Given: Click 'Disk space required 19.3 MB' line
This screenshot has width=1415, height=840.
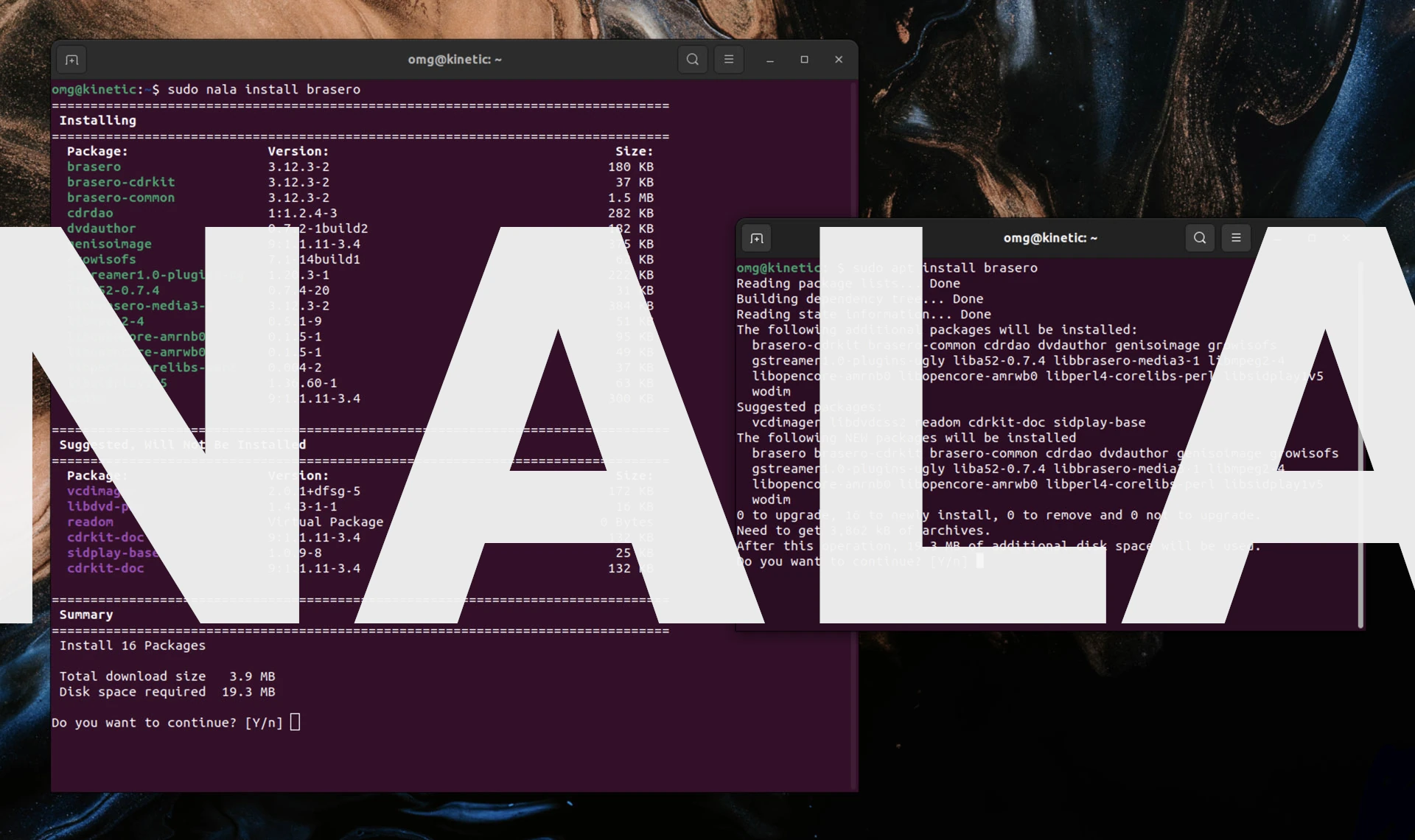Looking at the screenshot, I should [x=167, y=692].
